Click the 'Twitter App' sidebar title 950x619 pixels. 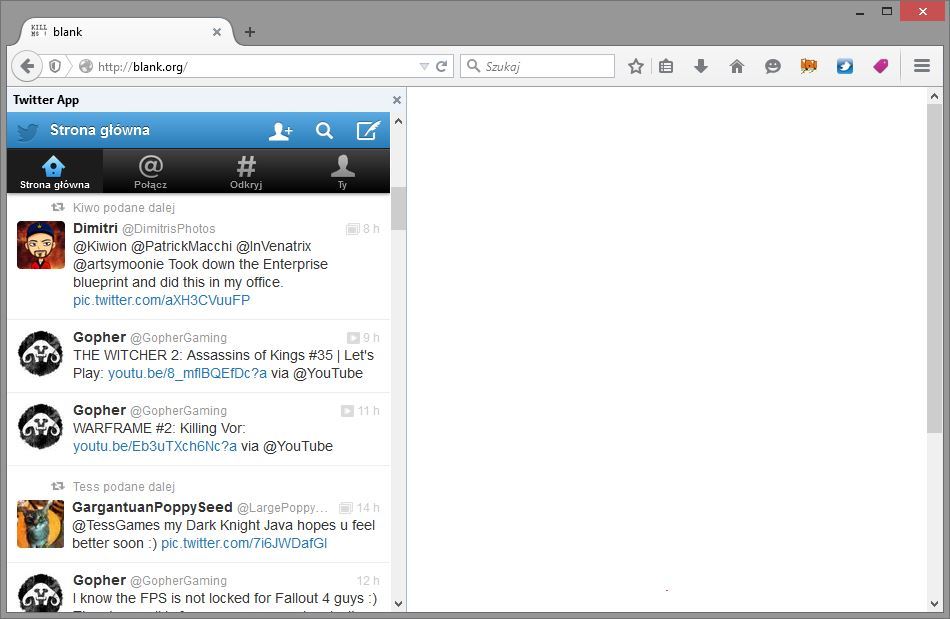click(46, 100)
